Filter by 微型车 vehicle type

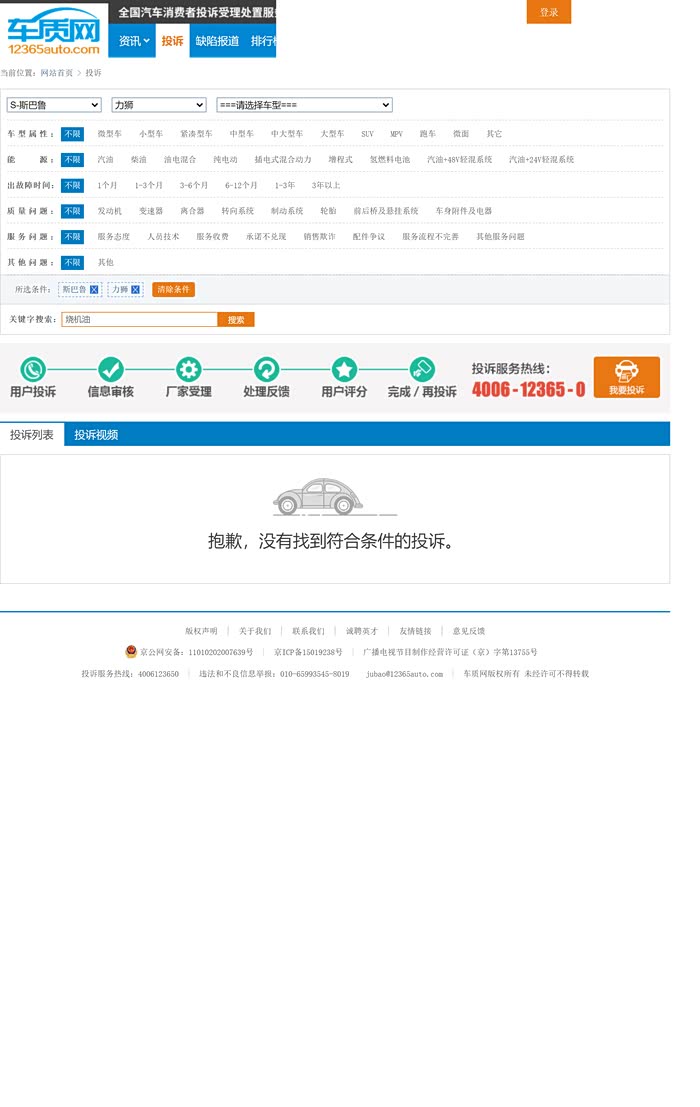[109, 133]
